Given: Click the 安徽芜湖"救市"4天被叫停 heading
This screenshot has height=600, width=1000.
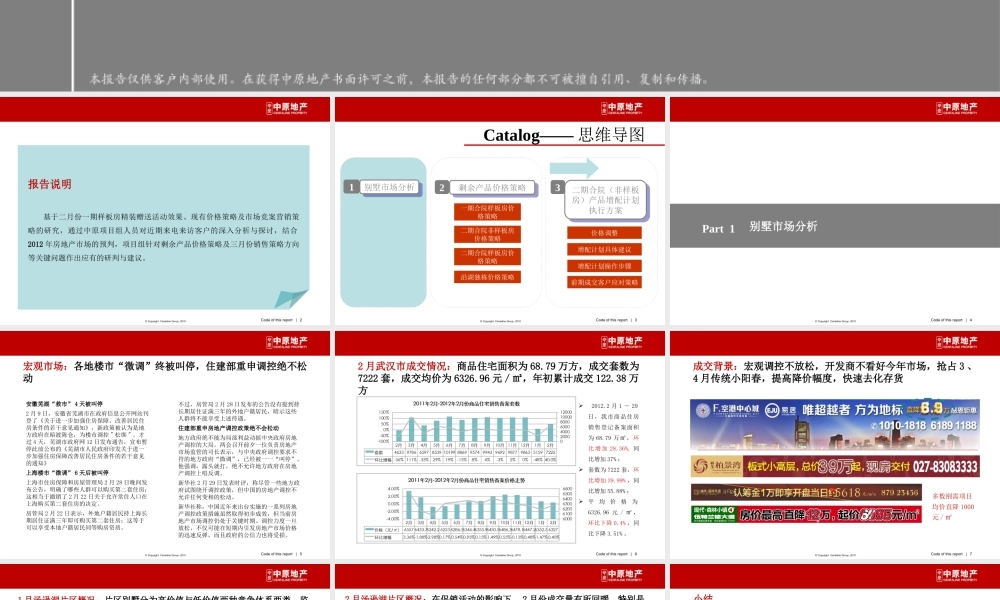Looking at the screenshot, I should click(64, 404).
